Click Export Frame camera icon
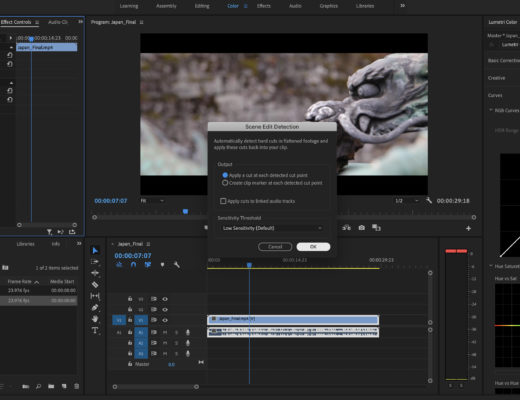The height and width of the screenshot is (400, 520). 362,228
